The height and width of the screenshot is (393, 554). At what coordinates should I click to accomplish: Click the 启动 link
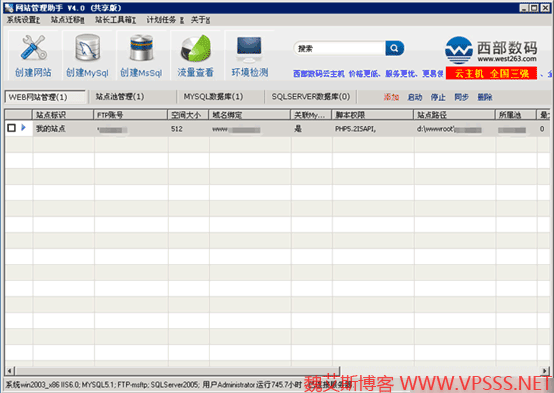pos(415,97)
